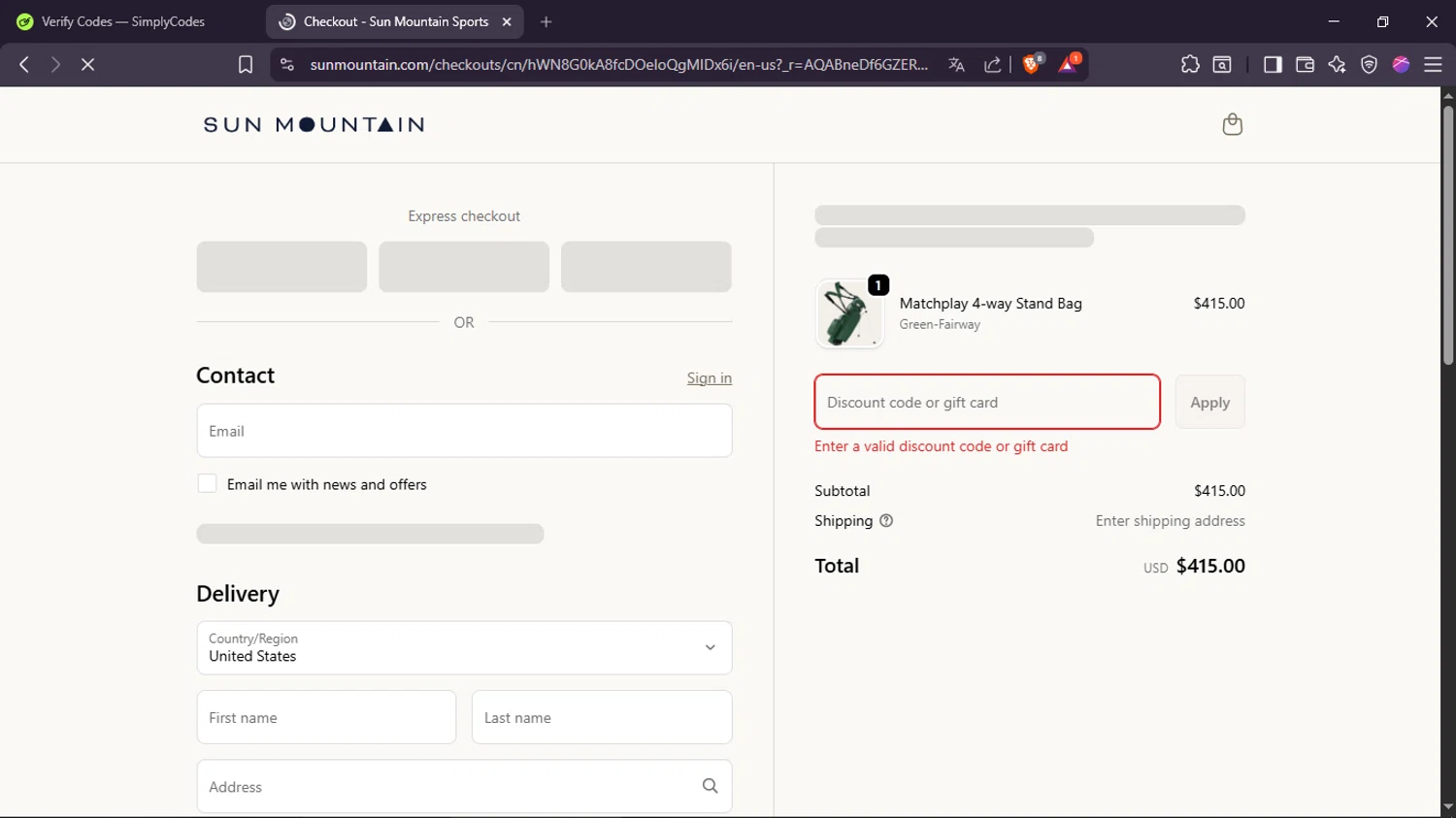This screenshot has width=1456, height=818.
Task: Open site information icon in address bar
Action: 286,64
